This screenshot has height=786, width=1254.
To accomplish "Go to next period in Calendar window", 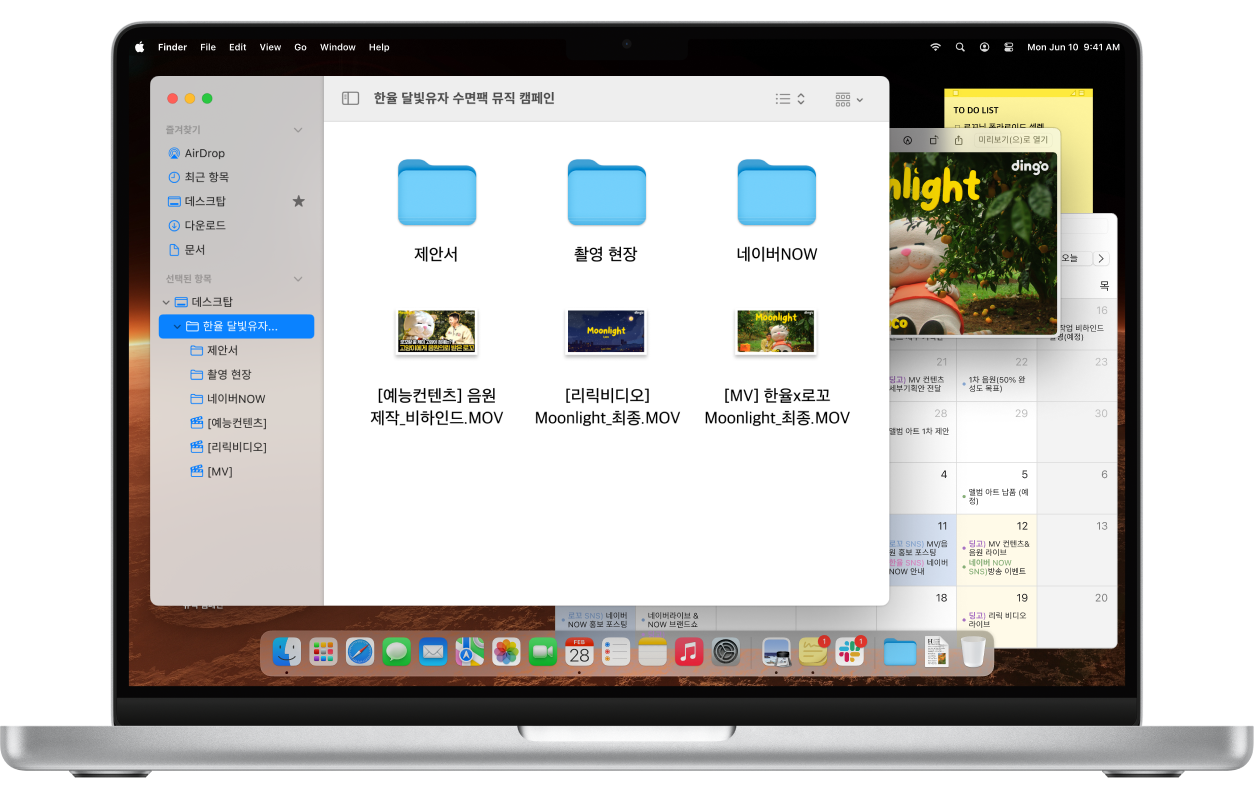I will [x=1101, y=258].
